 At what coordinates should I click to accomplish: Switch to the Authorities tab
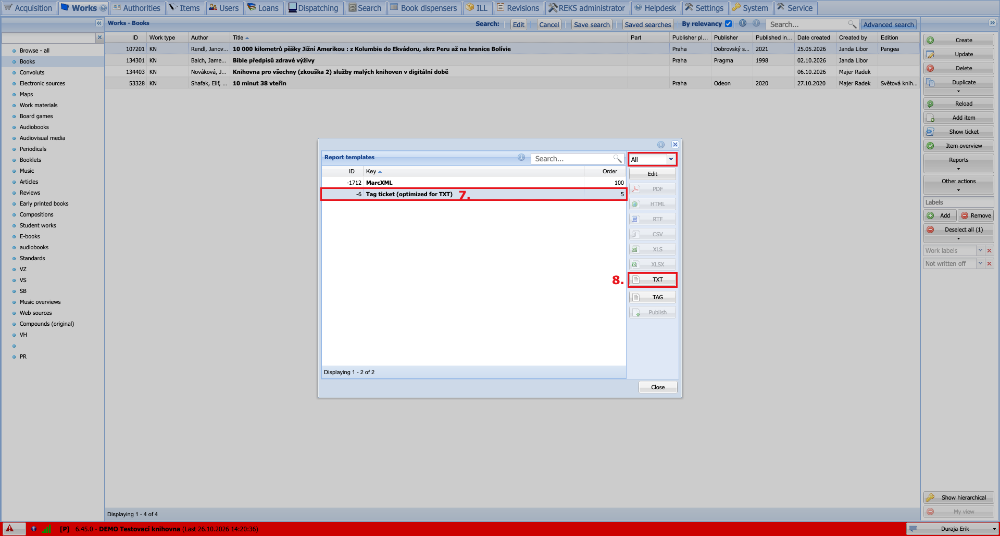pos(137,8)
